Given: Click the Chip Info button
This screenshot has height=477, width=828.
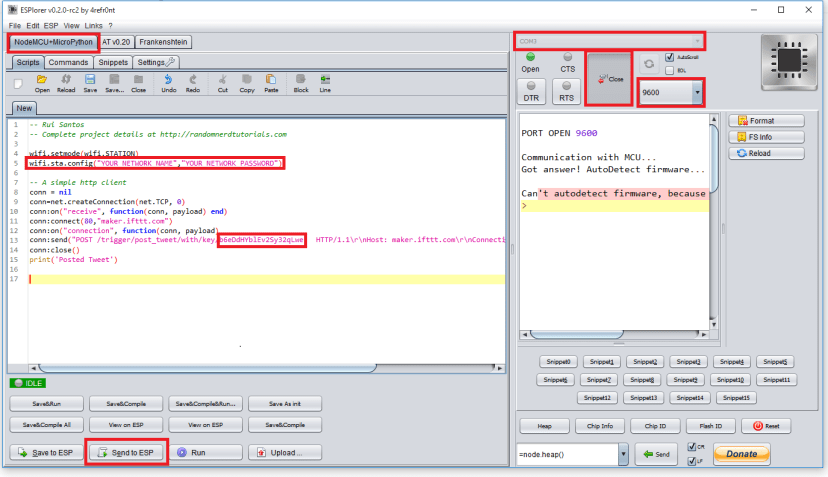Looking at the screenshot, I should (x=600, y=426).
